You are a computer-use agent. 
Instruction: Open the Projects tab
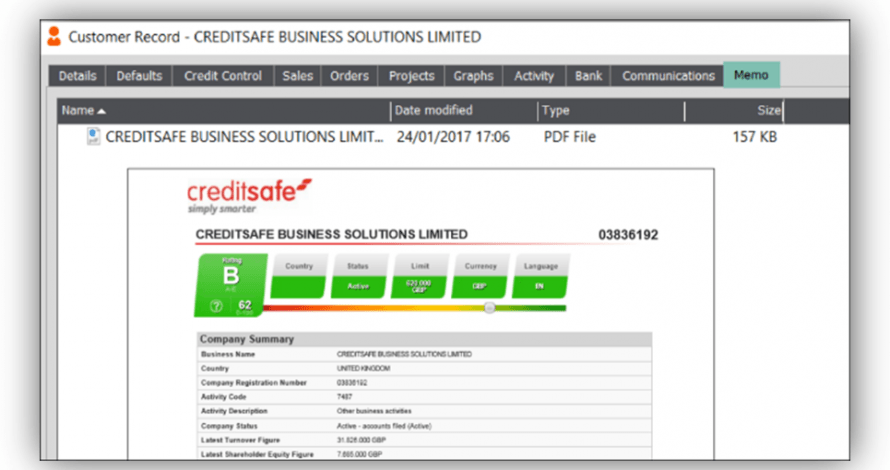coord(412,76)
